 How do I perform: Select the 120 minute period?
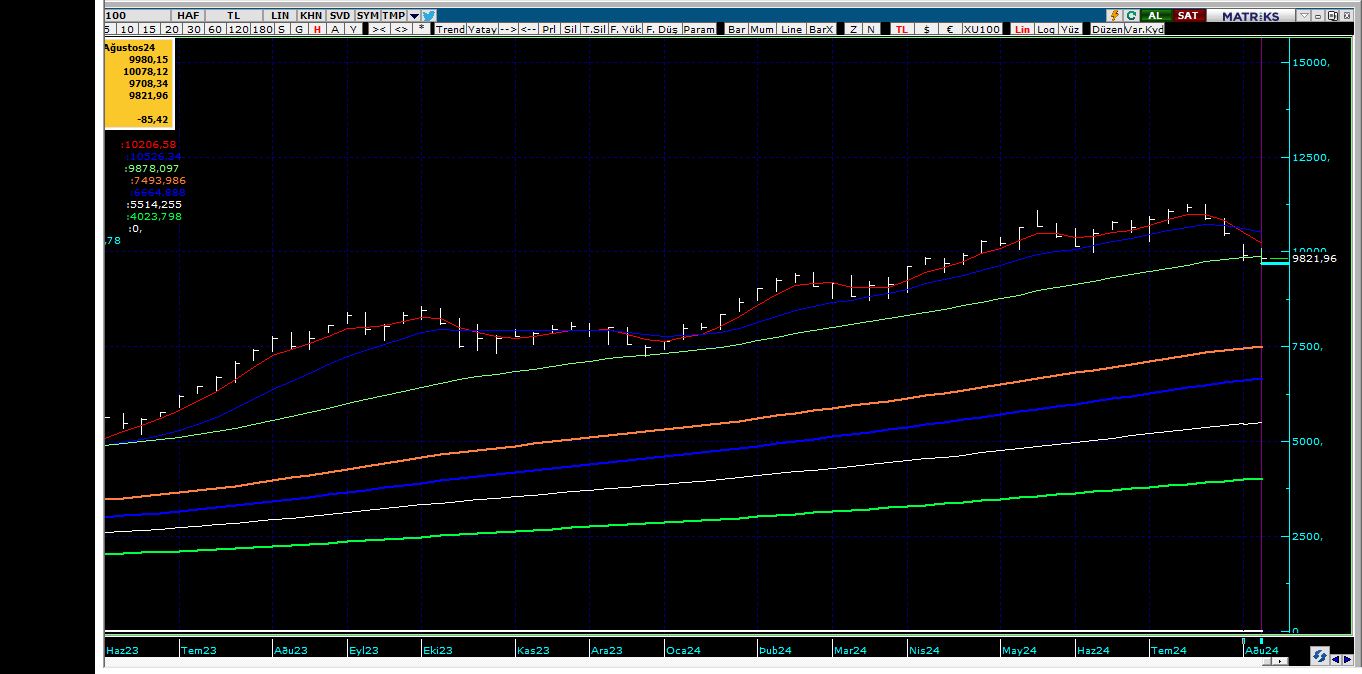(x=238, y=30)
